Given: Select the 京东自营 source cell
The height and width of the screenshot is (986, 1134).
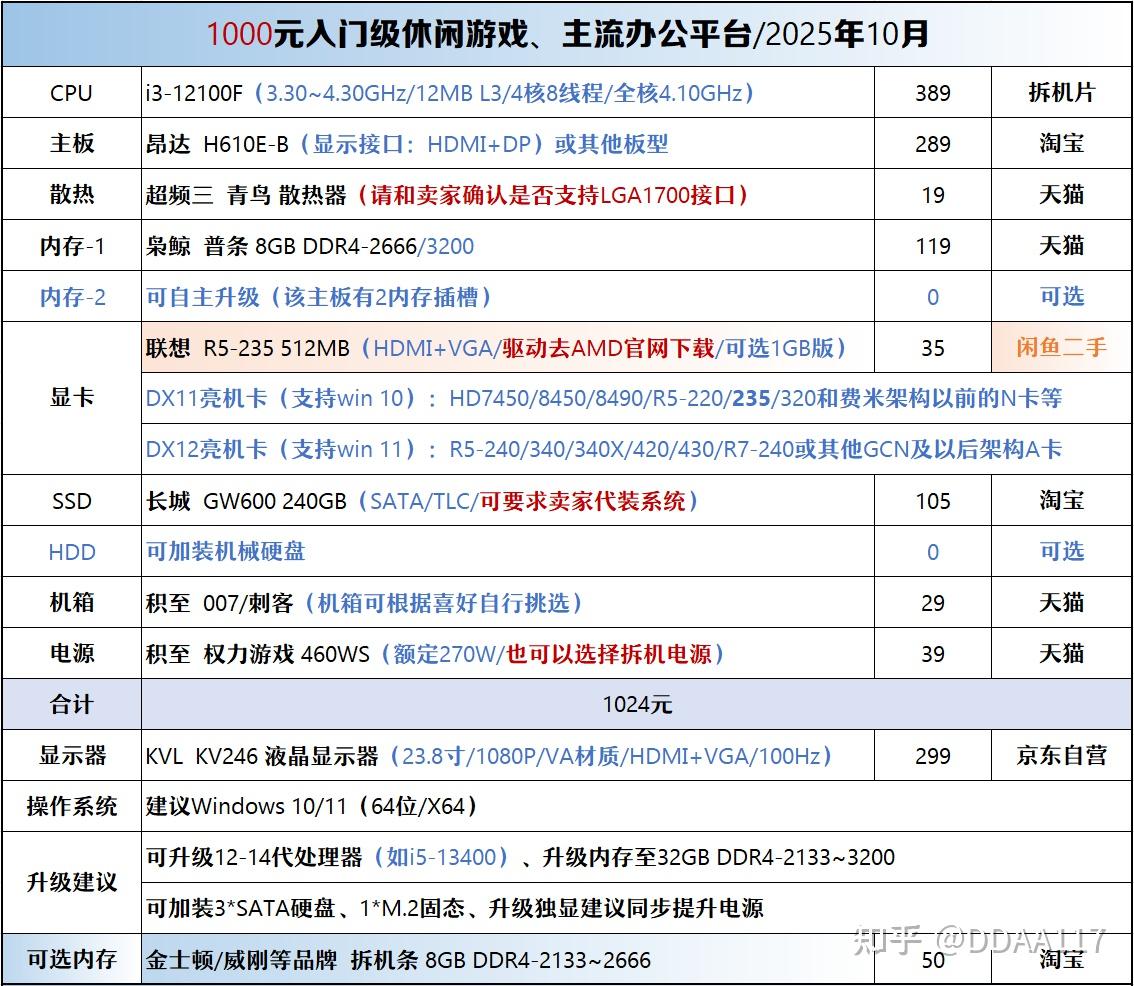Looking at the screenshot, I should [x=1061, y=755].
